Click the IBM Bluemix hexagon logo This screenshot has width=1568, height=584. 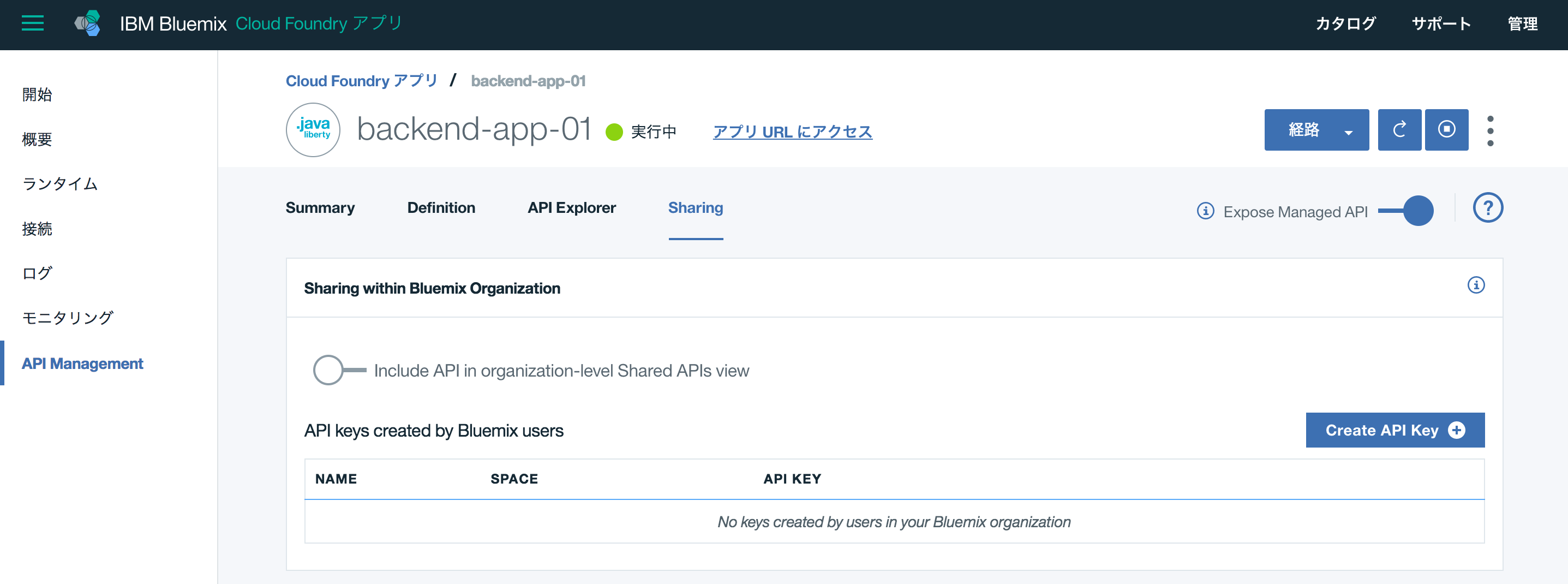(88, 24)
